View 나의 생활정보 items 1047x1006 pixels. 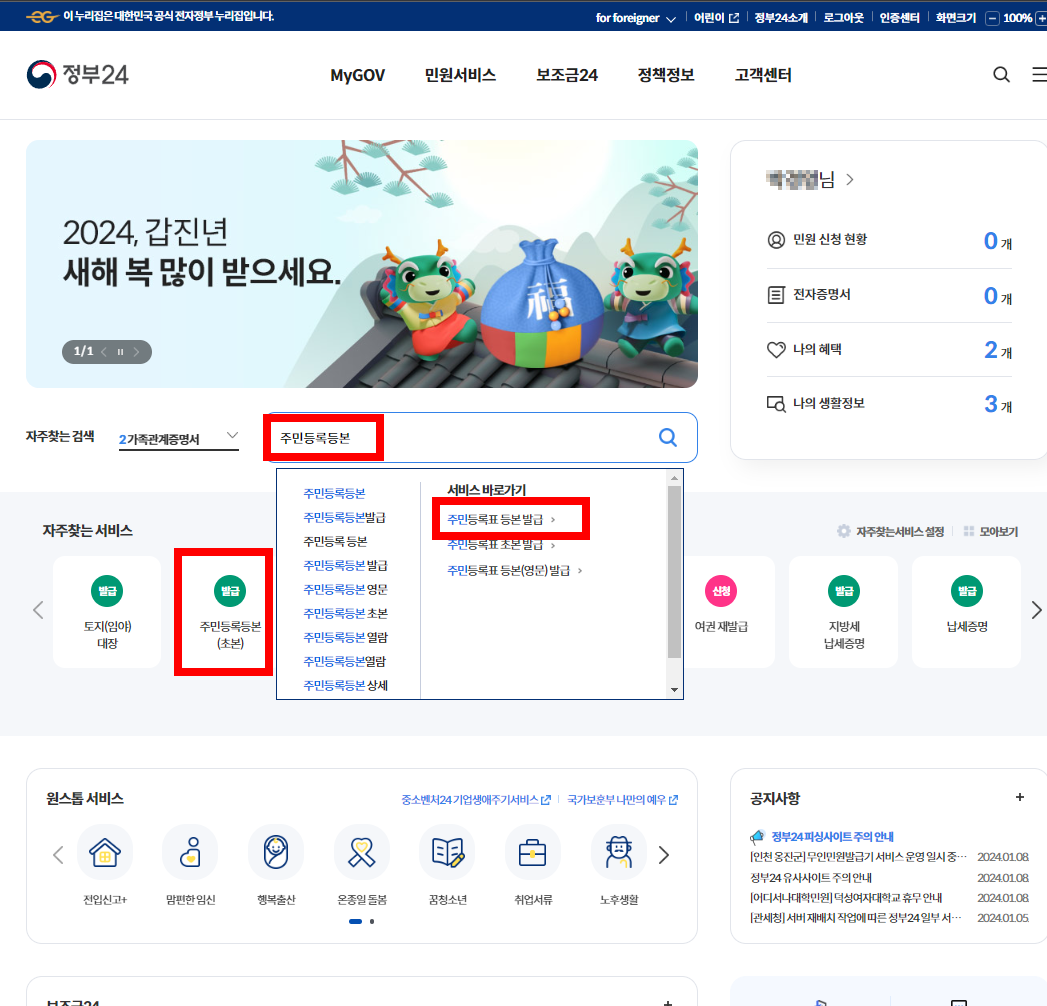[889, 403]
